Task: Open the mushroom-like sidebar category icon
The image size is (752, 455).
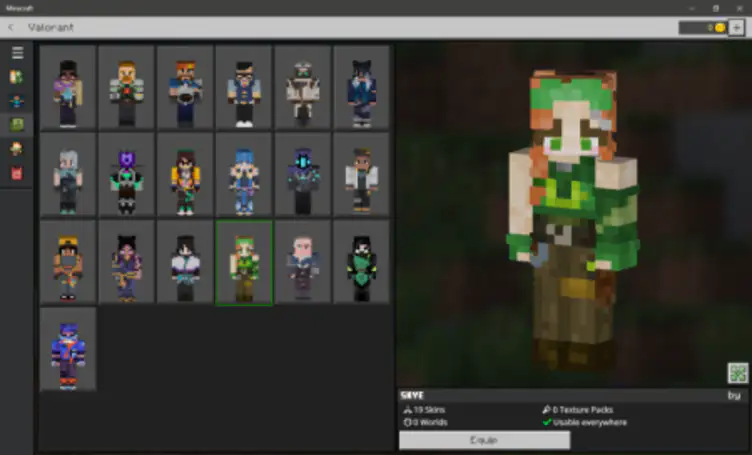Action: pyautogui.click(x=17, y=149)
